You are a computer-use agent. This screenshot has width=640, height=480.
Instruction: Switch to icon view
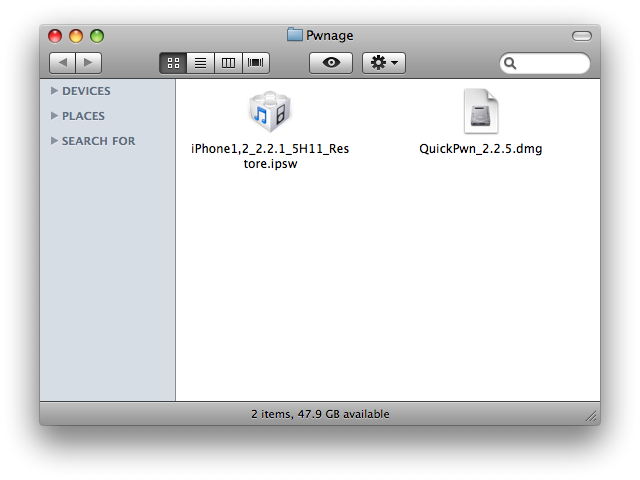[x=173, y=63]
